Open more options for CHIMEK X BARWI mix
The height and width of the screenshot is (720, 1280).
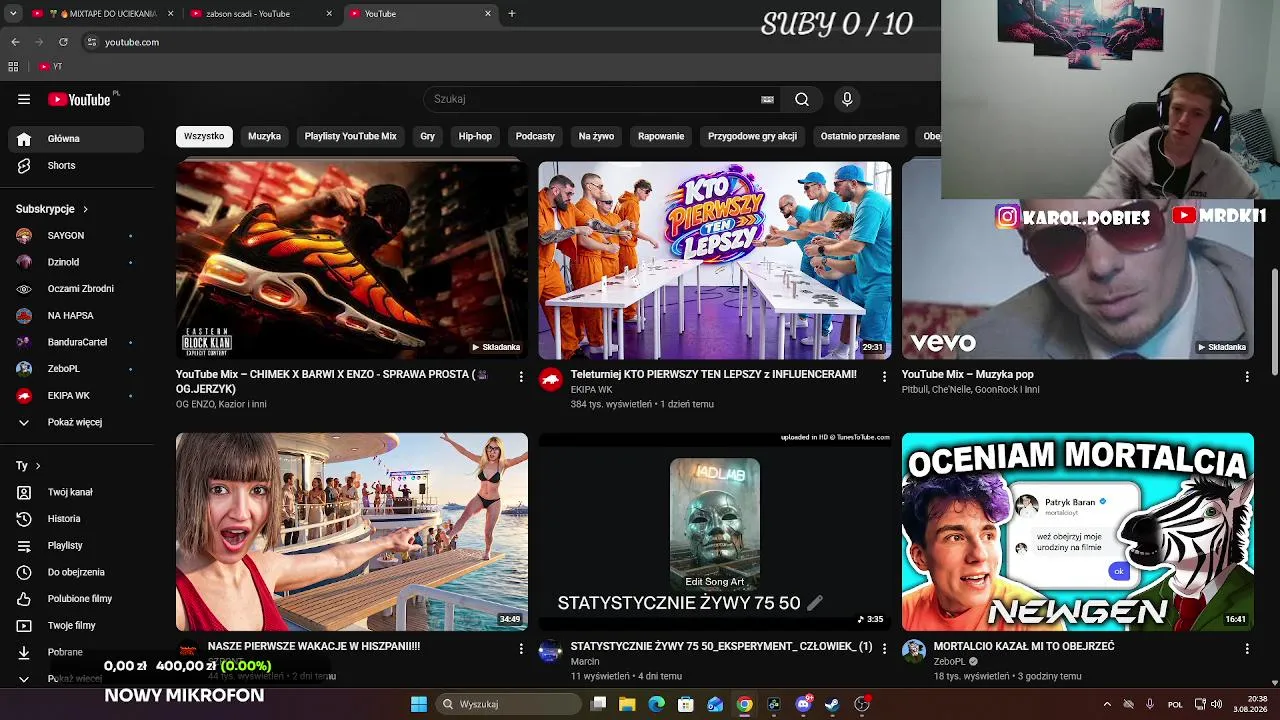(521, 376)
